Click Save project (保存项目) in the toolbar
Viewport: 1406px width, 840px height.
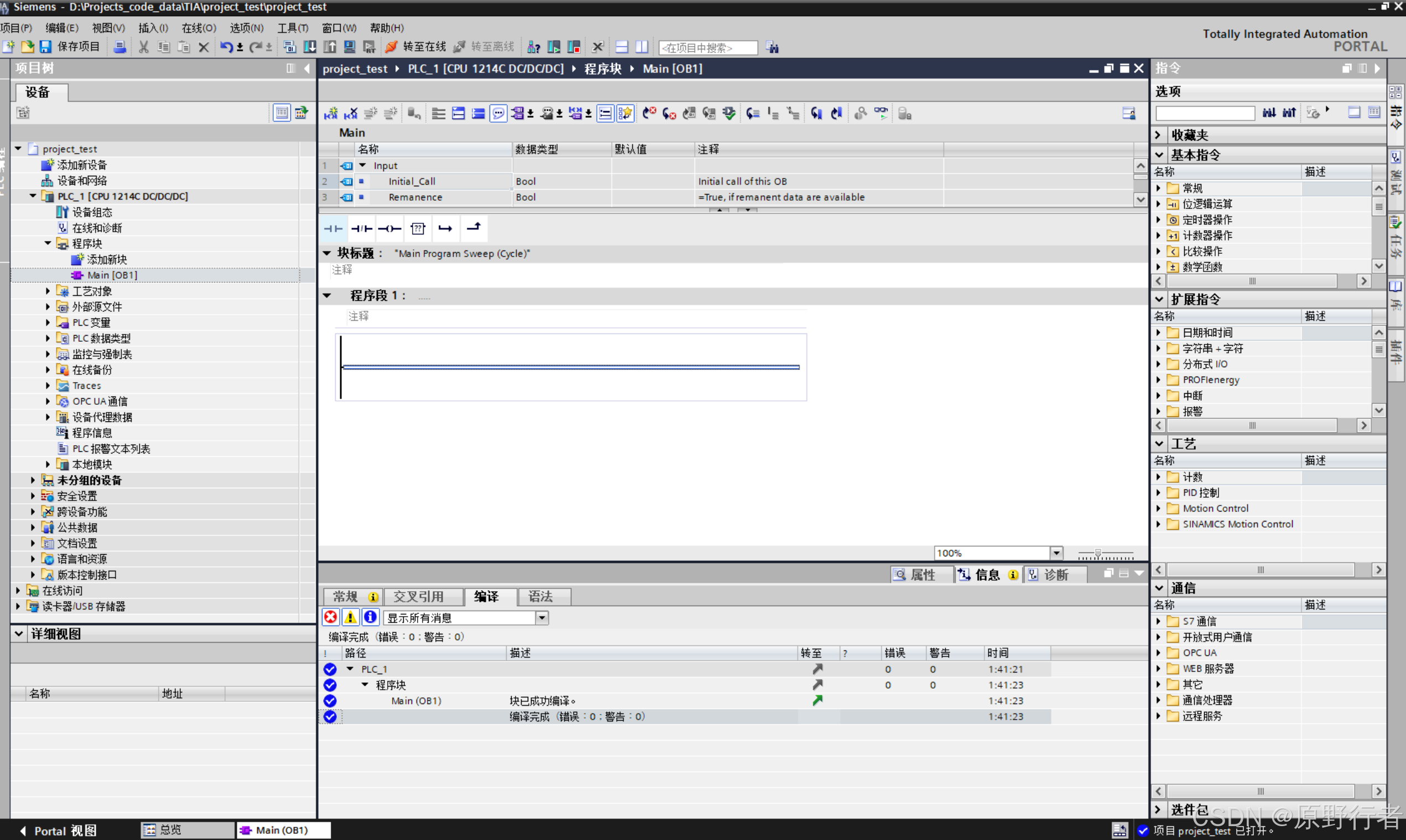coord(72,47)
